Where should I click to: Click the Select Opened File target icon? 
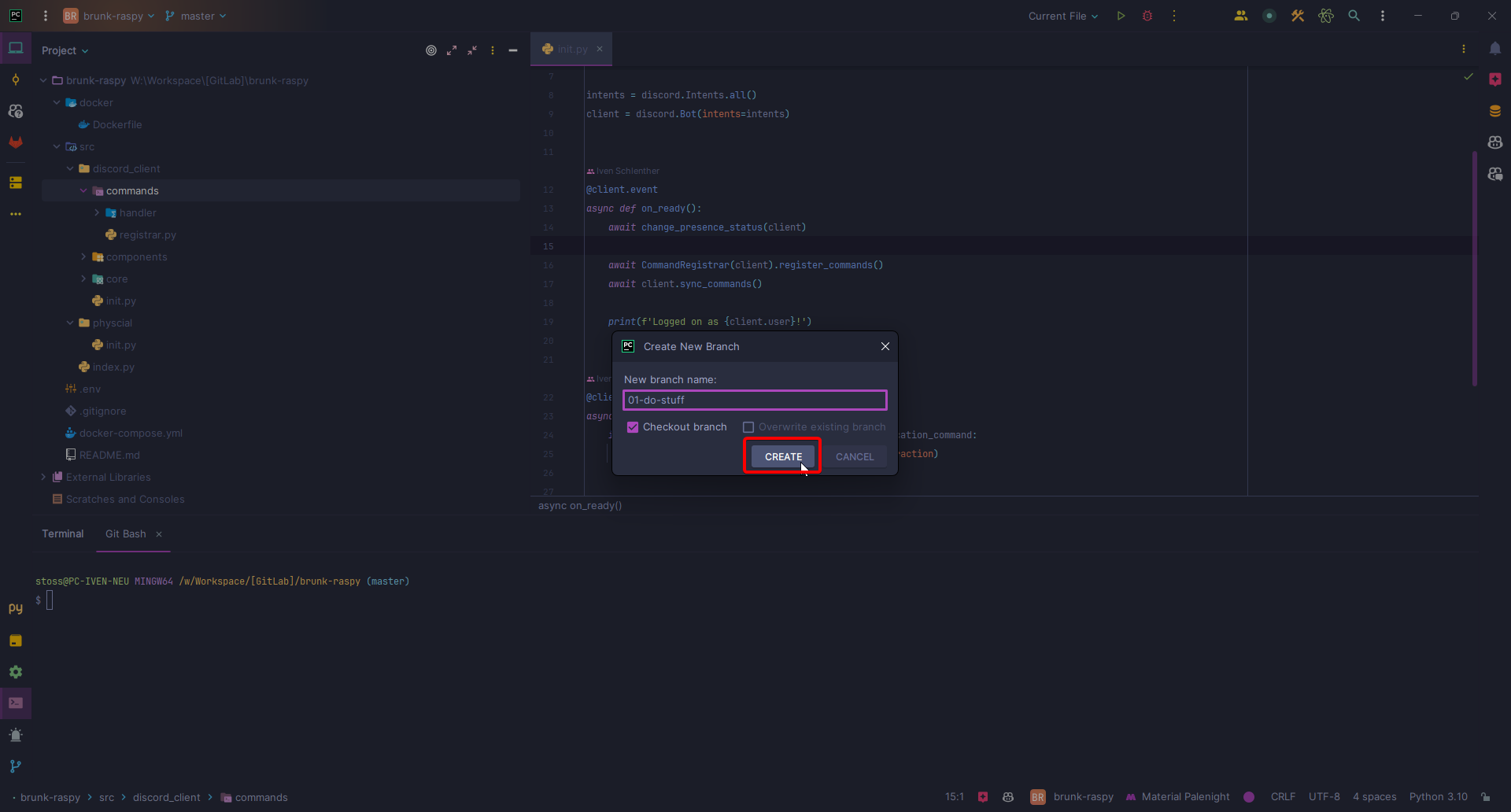[x=431, y=50]
